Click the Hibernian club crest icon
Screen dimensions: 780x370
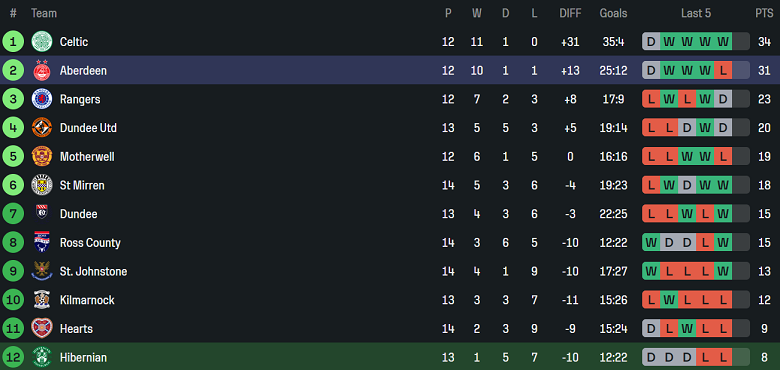tap(42, 357)
